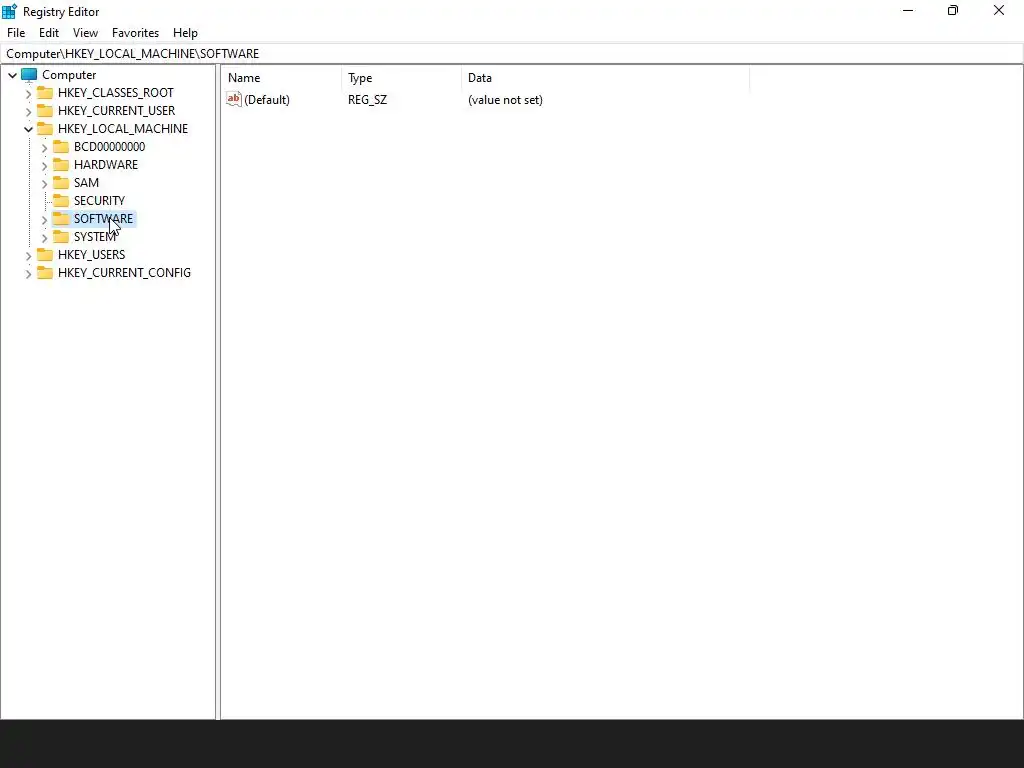Select the SOFTWARE key label
This screenshot has width=1024, height=768.
103,218
